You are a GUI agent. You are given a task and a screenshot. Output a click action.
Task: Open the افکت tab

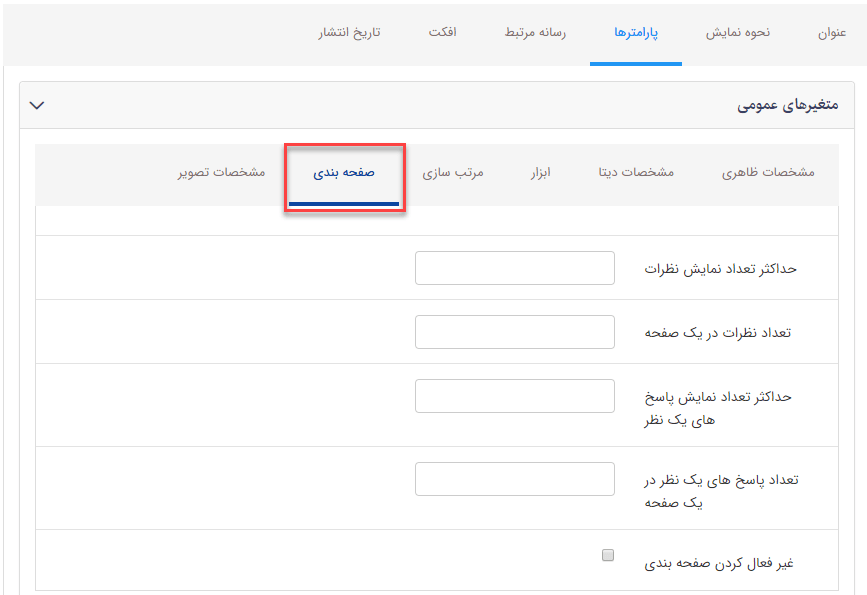pos(442,32)
